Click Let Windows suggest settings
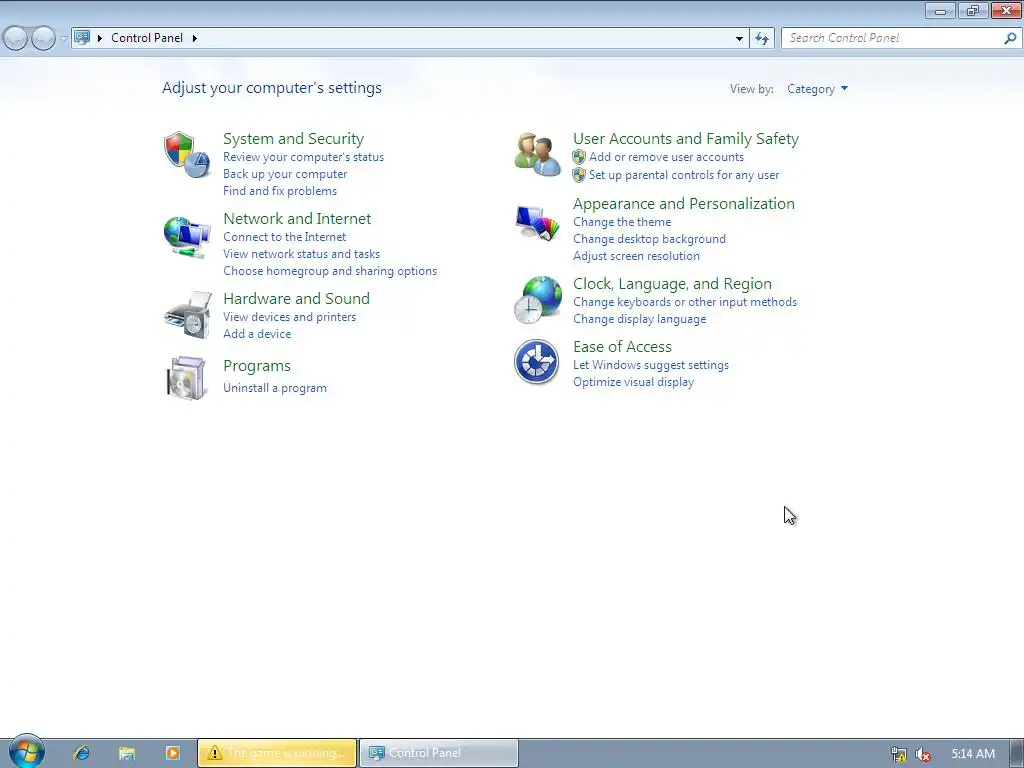Viewport: 1024px width, 768px height. pos(651,365)
